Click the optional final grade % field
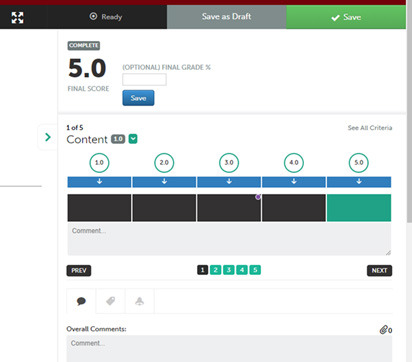 pyautogui.click(x=144, y=80)
